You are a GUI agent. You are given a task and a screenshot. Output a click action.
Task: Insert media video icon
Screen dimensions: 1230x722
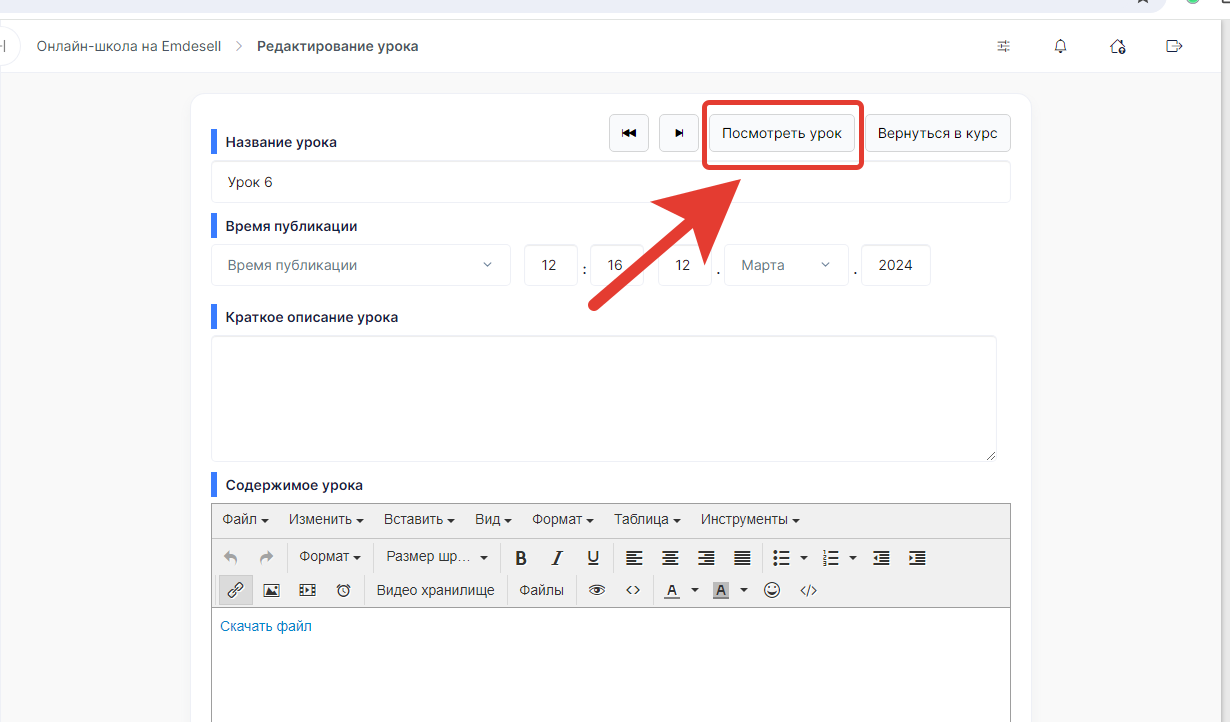(307, 590)
